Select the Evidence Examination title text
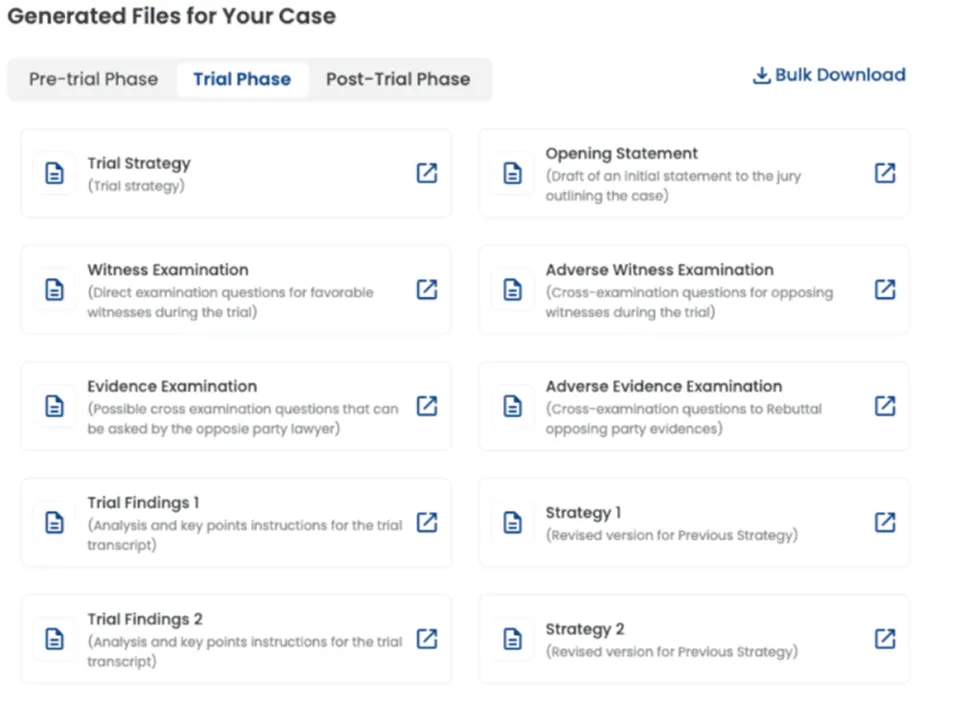Viewport: 974px width, 728px height. [172, 386]
